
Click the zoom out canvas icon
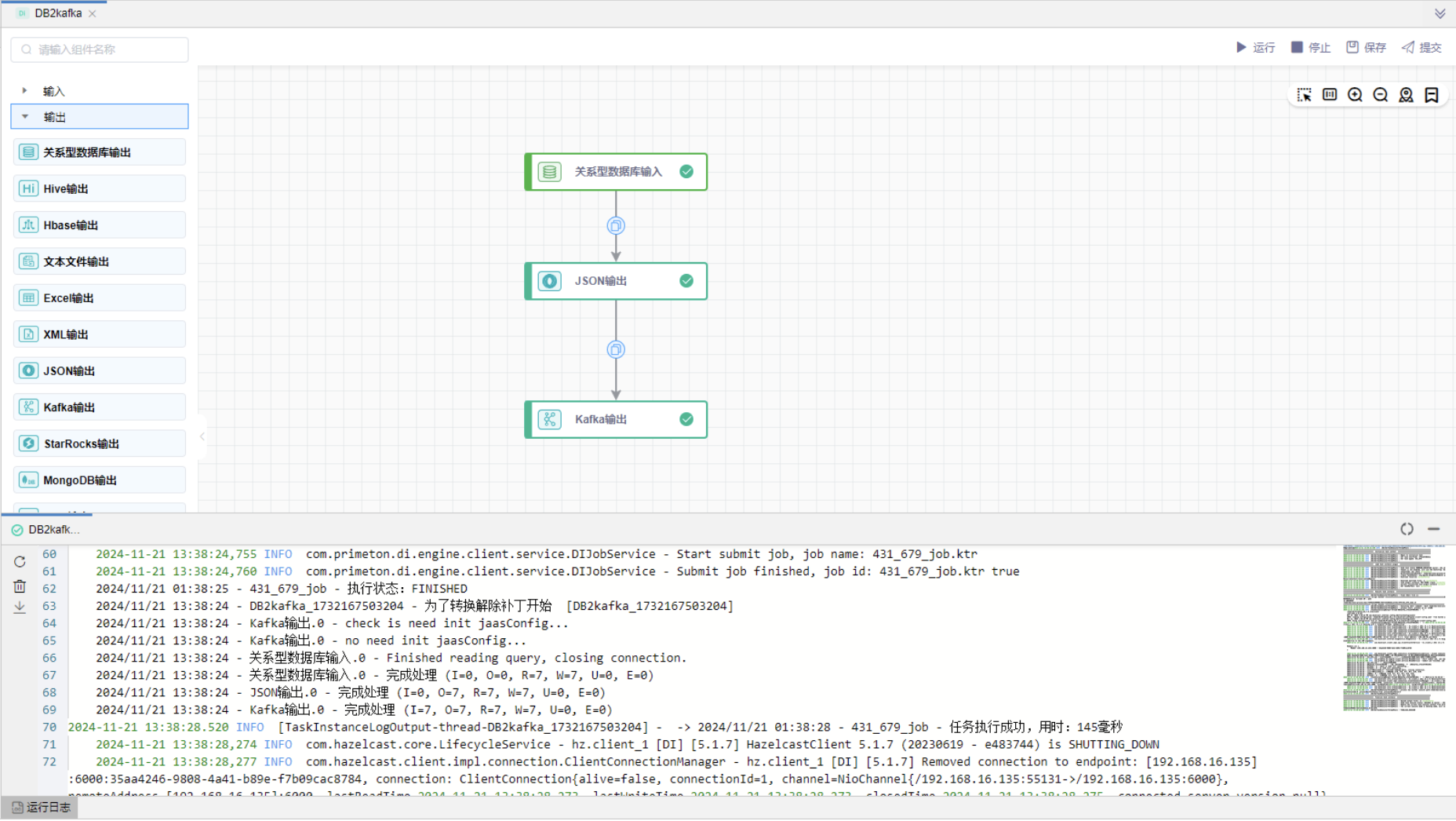pos(1381,95)
